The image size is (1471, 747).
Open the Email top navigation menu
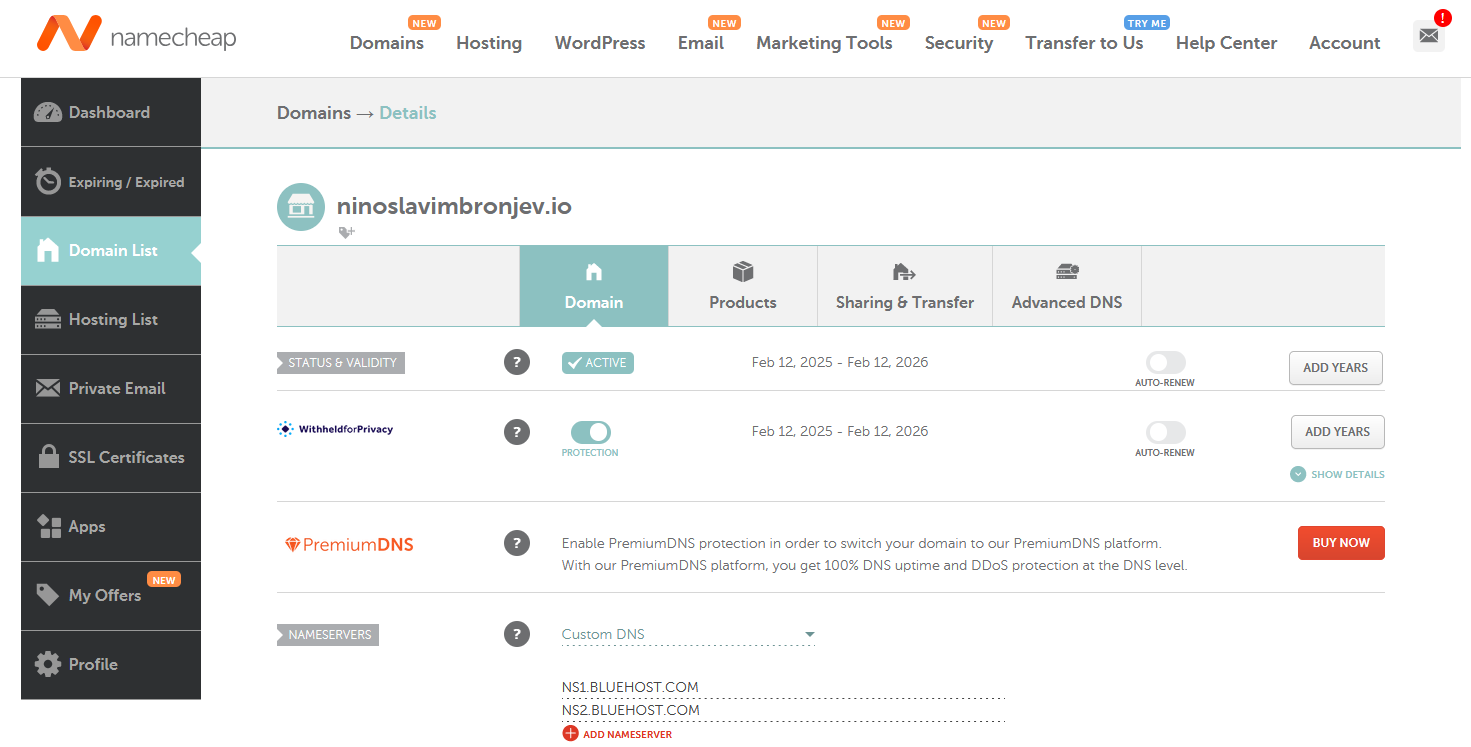(x=701, y=43)
